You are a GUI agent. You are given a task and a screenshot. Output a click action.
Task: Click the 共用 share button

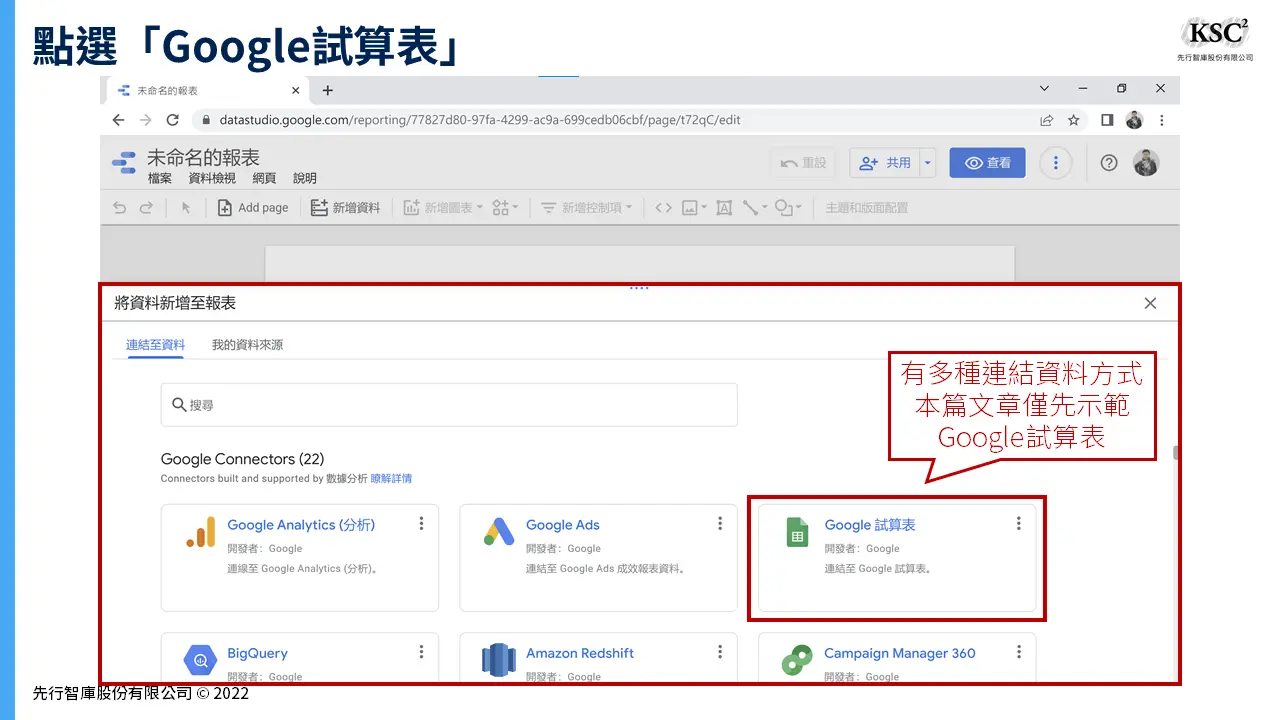[885, 163]
